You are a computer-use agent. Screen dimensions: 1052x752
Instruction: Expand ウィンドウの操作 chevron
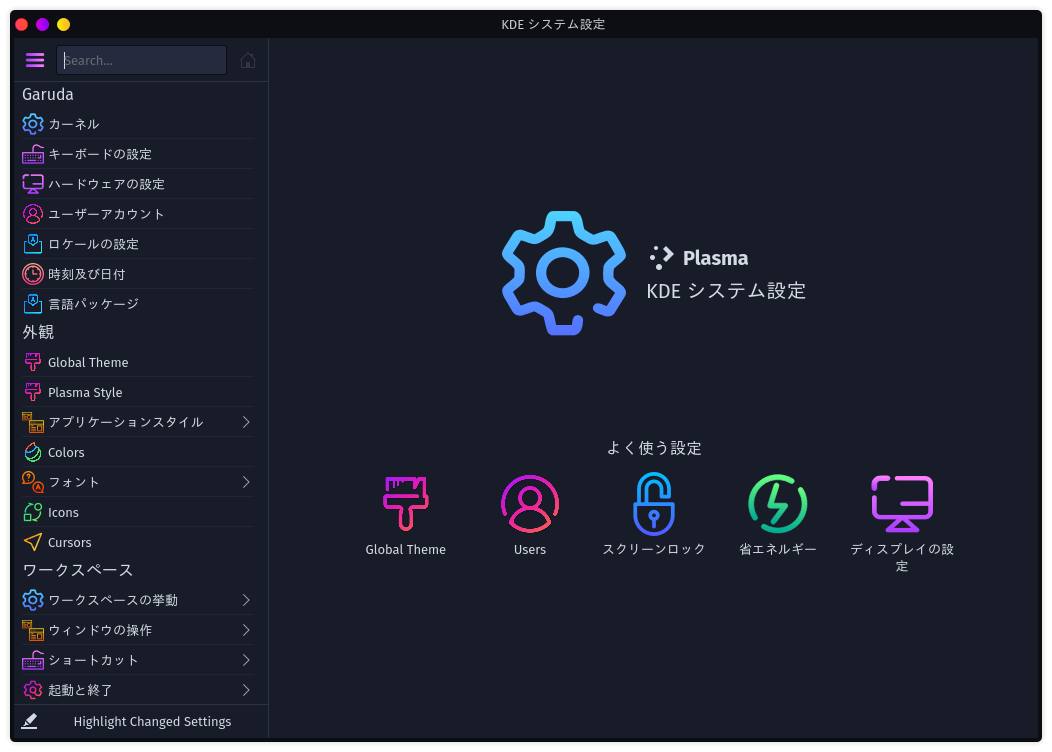pyautogui.click(x=246, y=630)
